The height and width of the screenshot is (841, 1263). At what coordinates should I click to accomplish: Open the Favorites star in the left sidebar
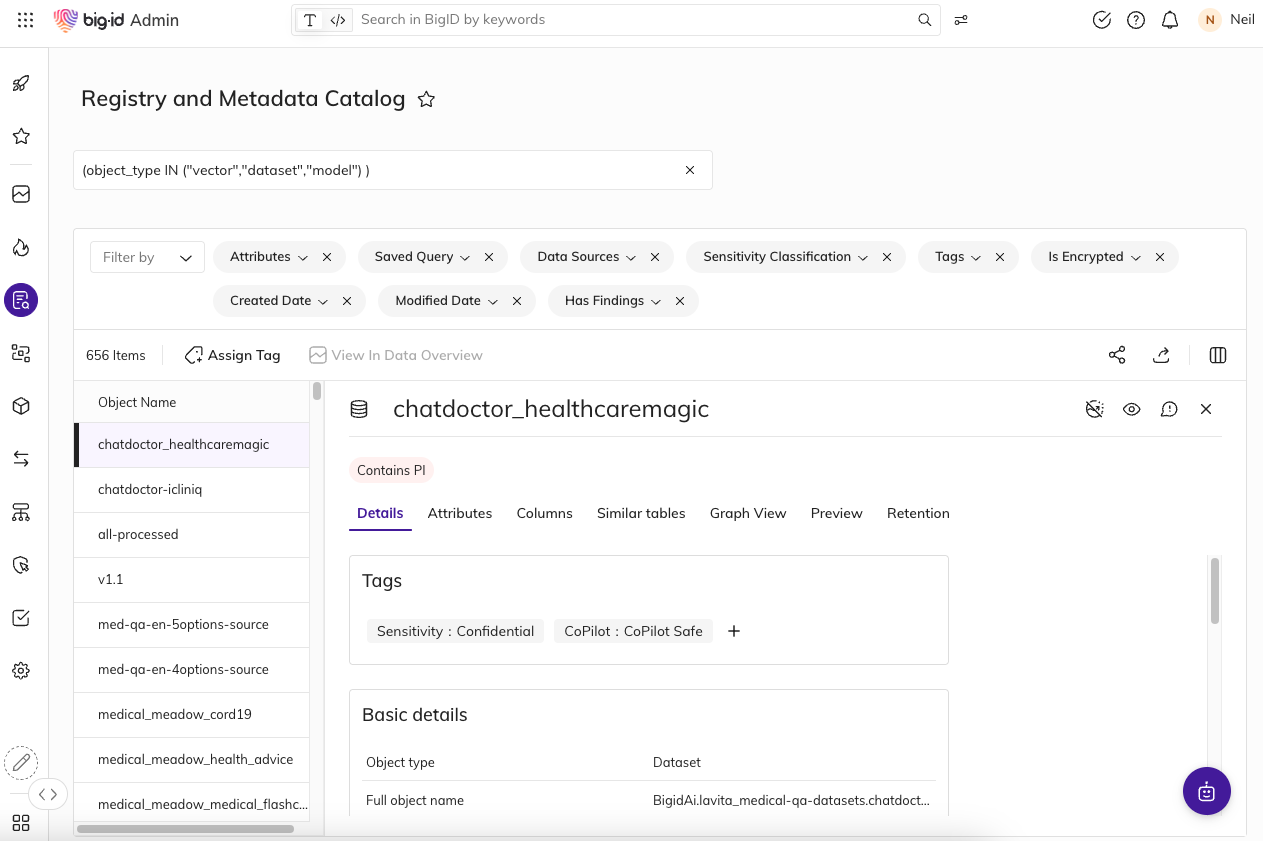[x=21, y=136]
